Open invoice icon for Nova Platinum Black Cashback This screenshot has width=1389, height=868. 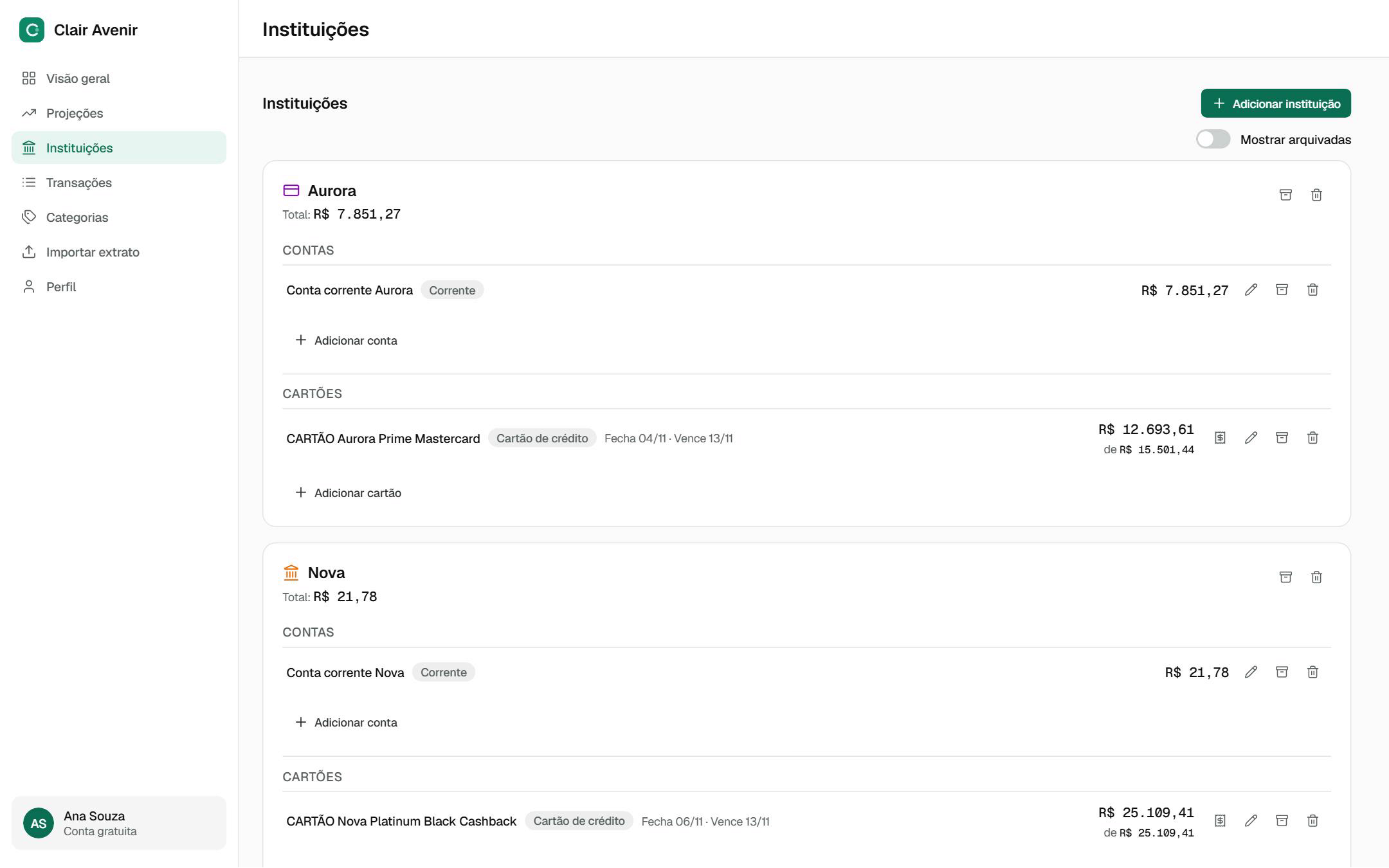(1220, 821)
